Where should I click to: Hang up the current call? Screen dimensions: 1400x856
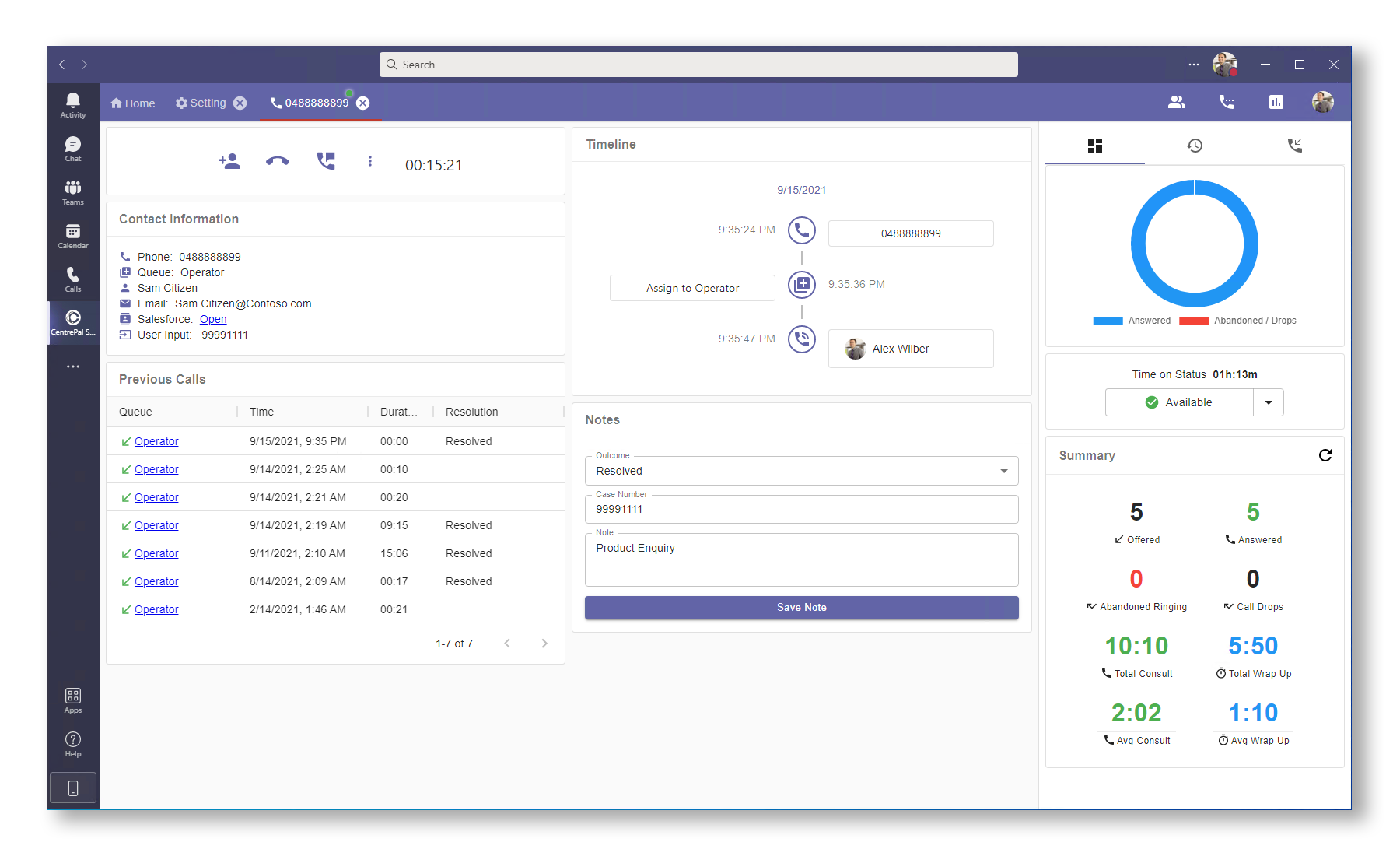(278, 161)
